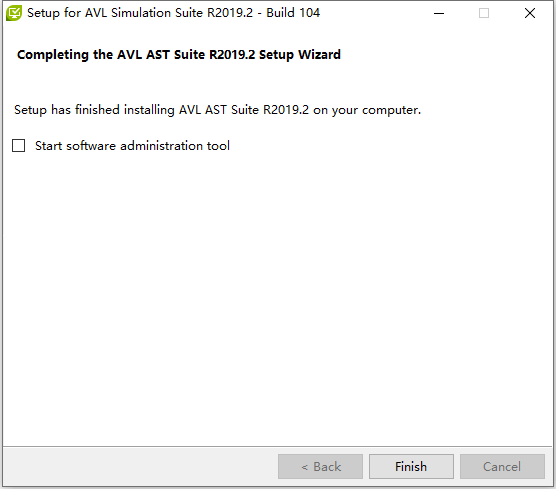Click the title bar text 'Setup for AVL Simulation Suite'

coord(115,13)
